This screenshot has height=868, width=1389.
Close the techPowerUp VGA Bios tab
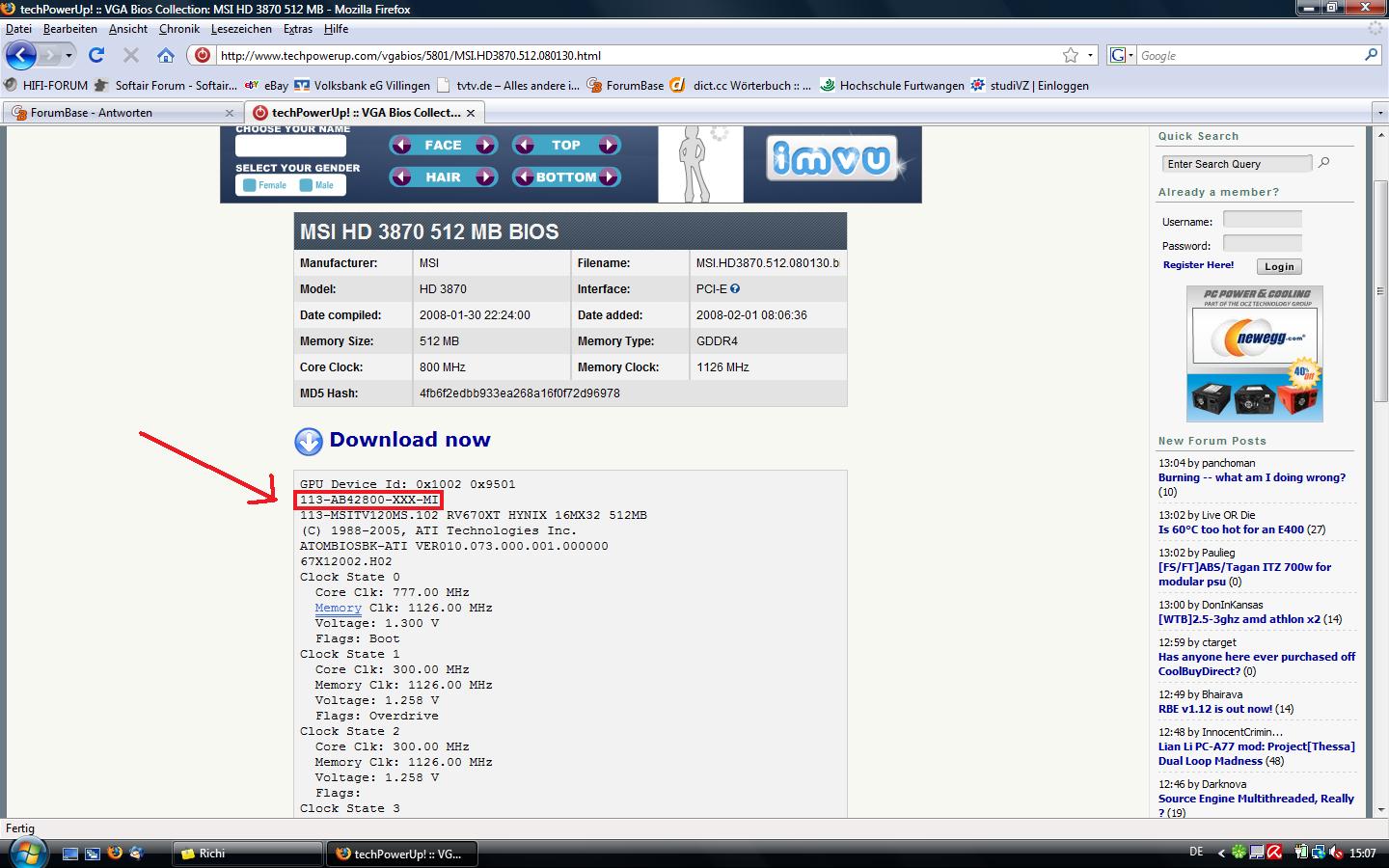[x=471, y=113]
